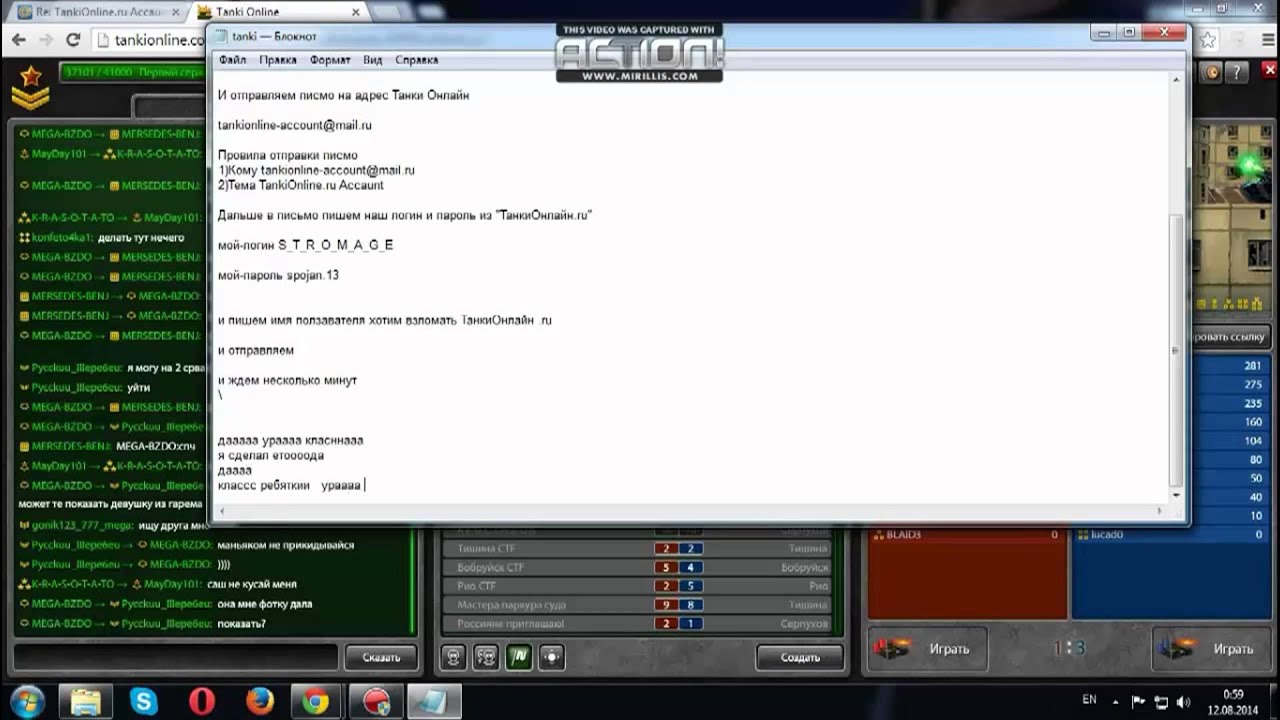Open game help question mark button
Screen dimensions: 1280x720
pos(1238,72)
